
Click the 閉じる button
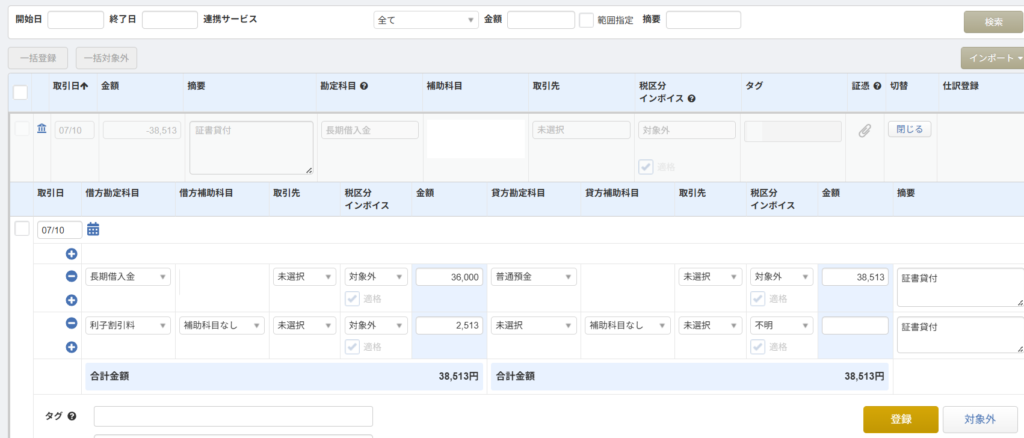point(909,129)
